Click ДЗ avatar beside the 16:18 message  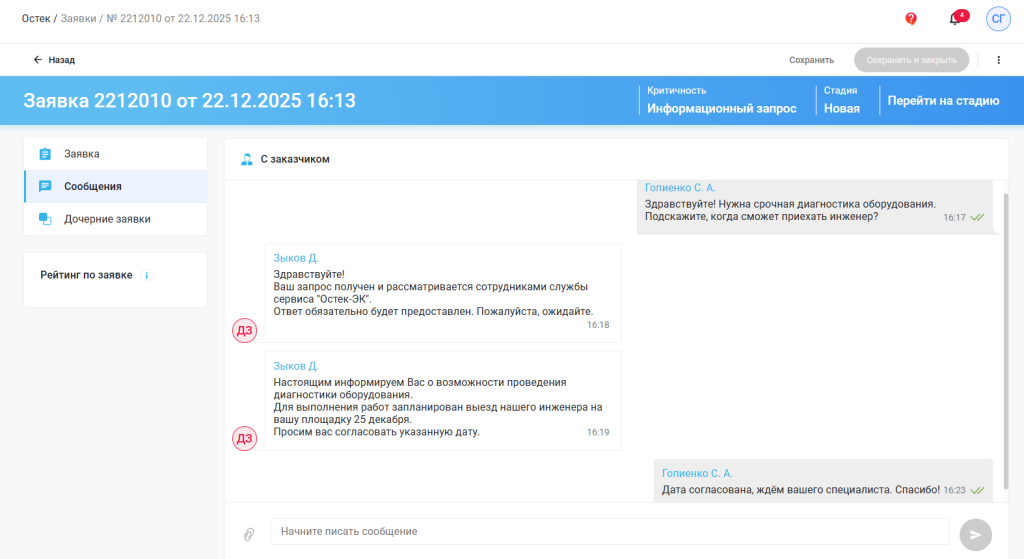point(245,330)
